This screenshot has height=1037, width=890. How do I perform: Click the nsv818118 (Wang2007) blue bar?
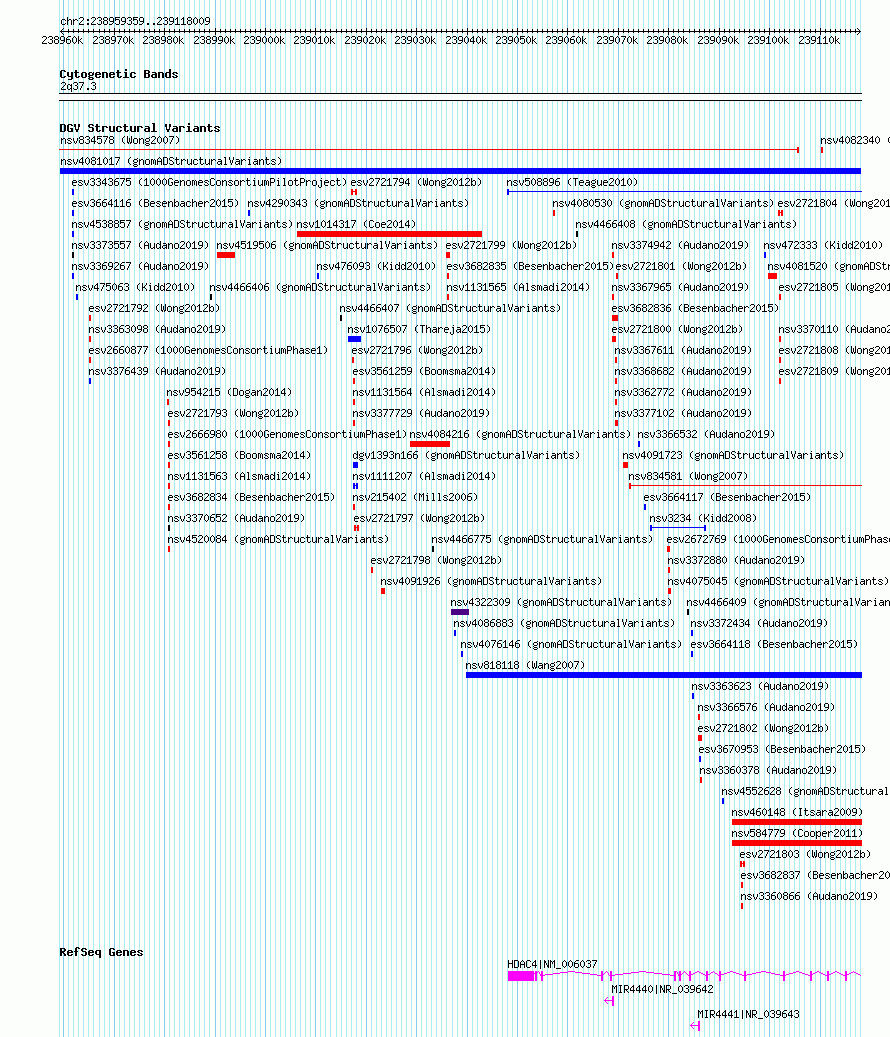pos(664,675)
